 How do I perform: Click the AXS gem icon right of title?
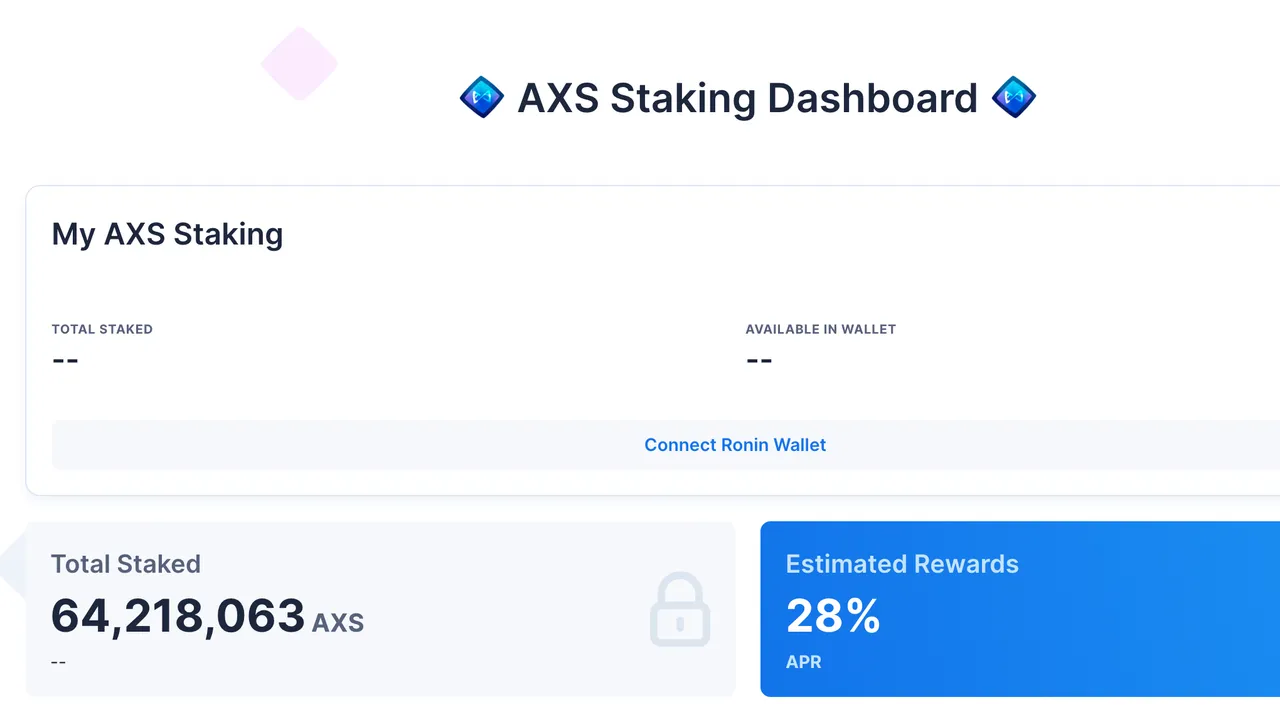1014,98
